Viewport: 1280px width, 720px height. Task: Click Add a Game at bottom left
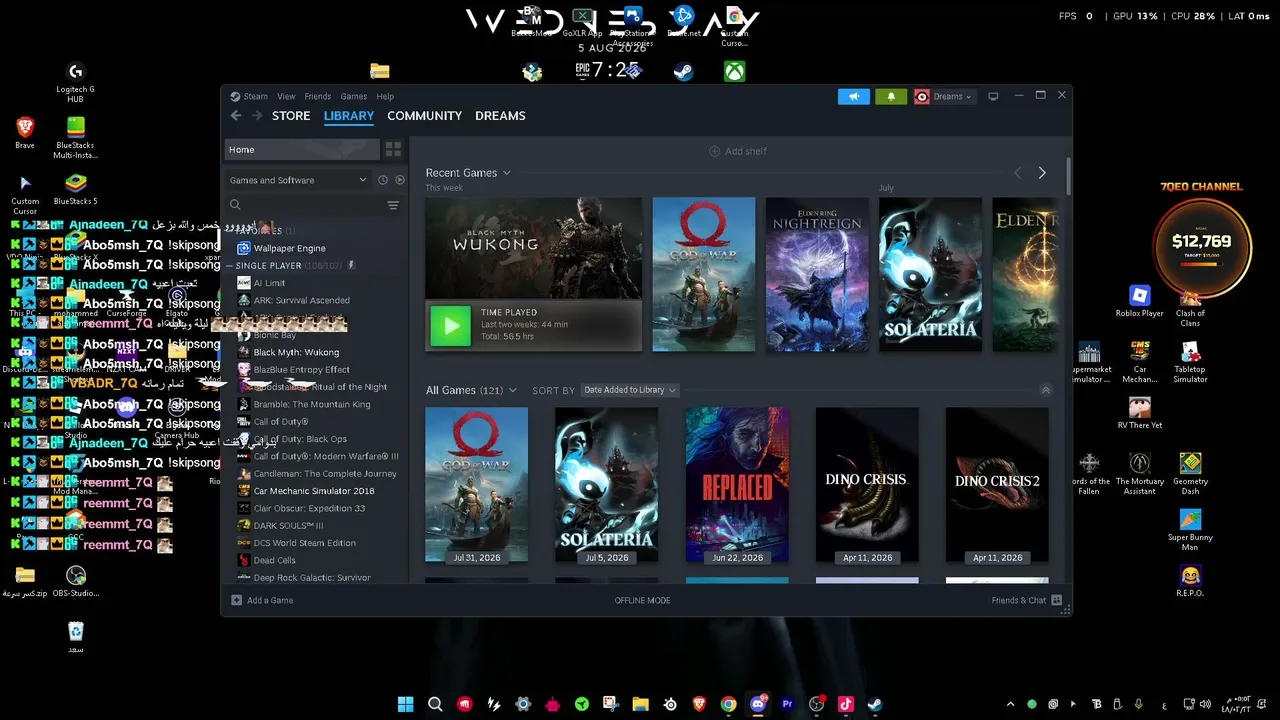click(262, 600)
